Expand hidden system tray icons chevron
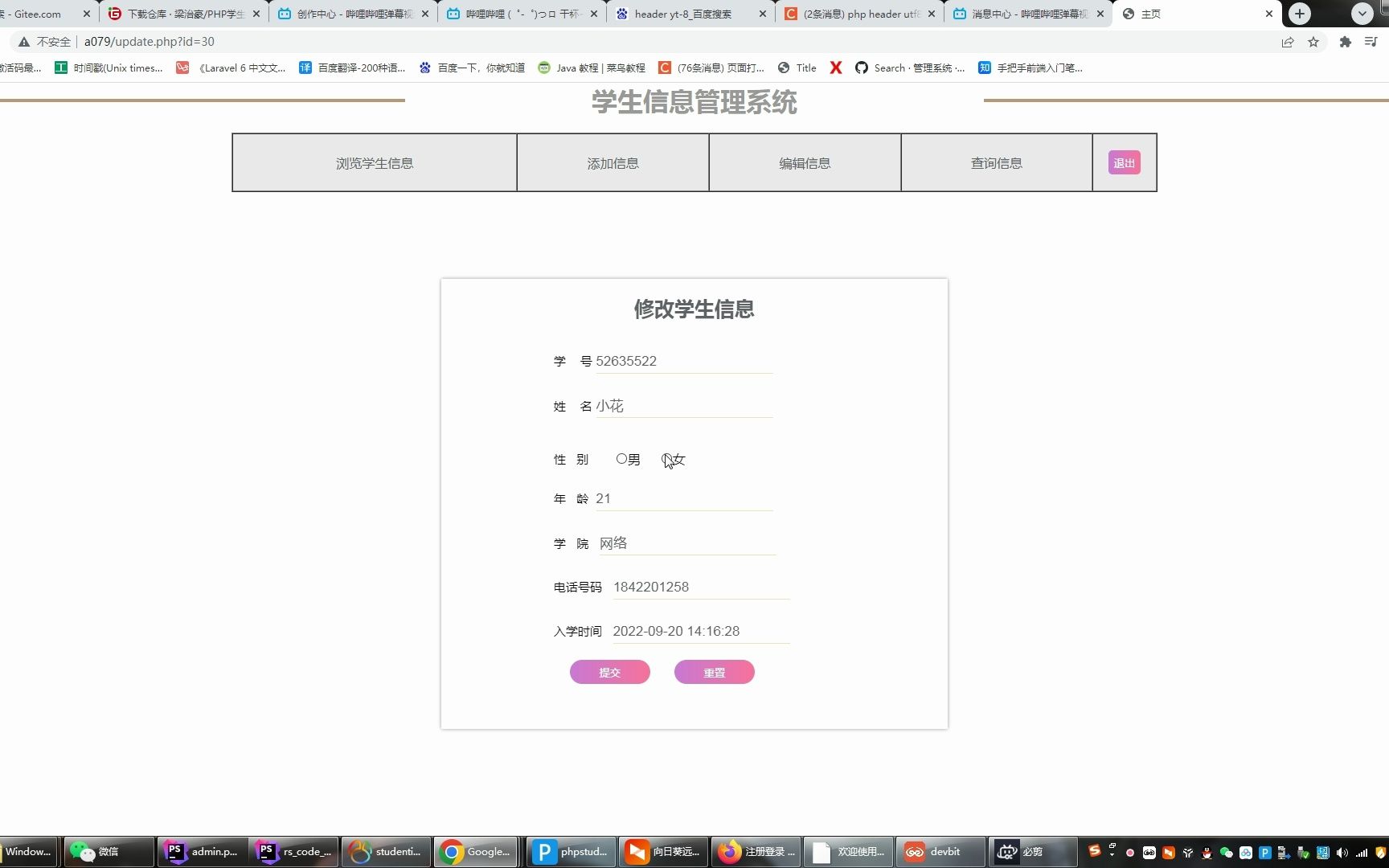Screen dimensions: 1389x868 click(x=1112, y=854)
